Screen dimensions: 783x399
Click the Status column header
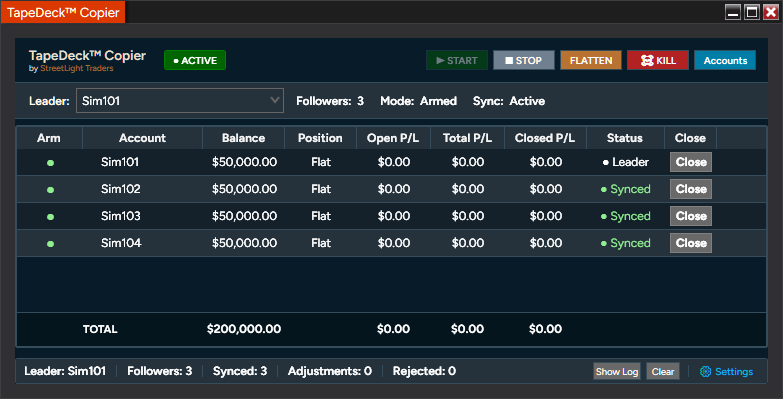point(625,138)
